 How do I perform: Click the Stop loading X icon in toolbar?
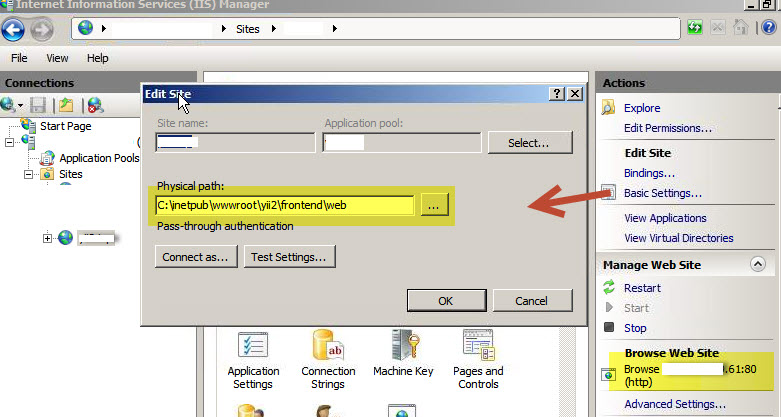(x=718, y=27)
